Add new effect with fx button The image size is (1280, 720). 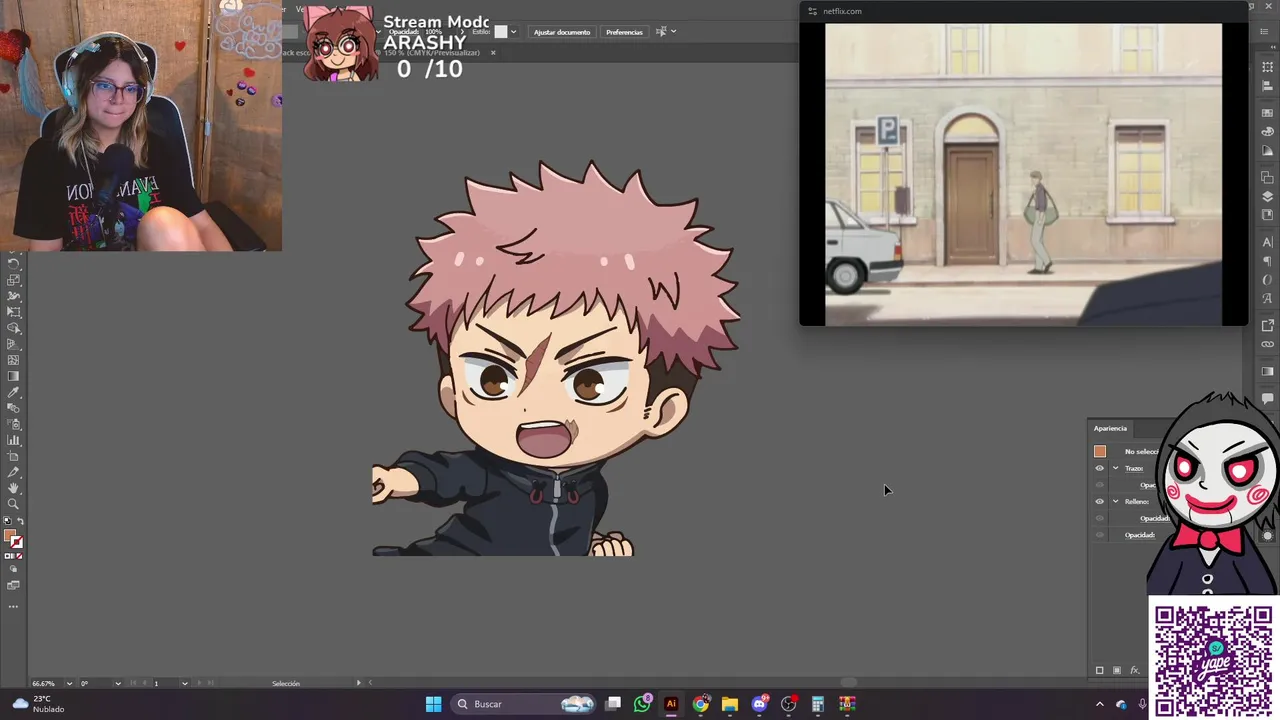tap(1134, 670)
